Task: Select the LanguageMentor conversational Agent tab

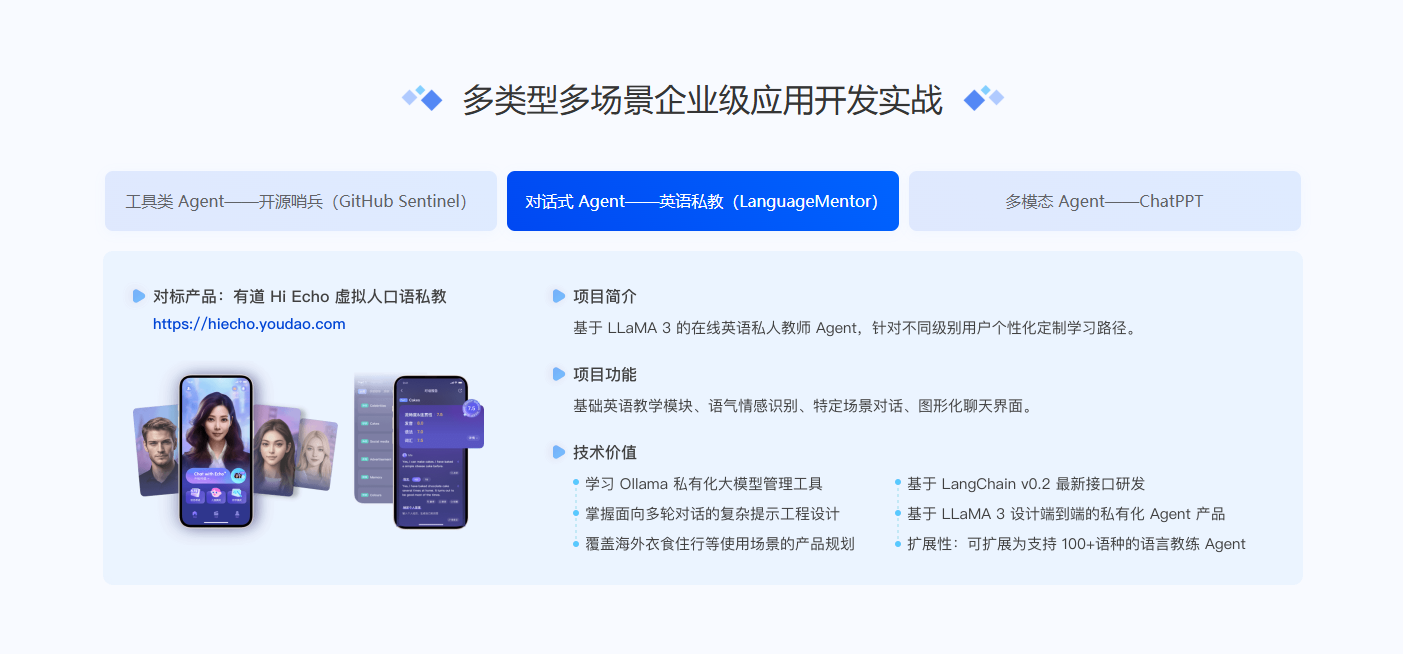Action: pos(702,201)
